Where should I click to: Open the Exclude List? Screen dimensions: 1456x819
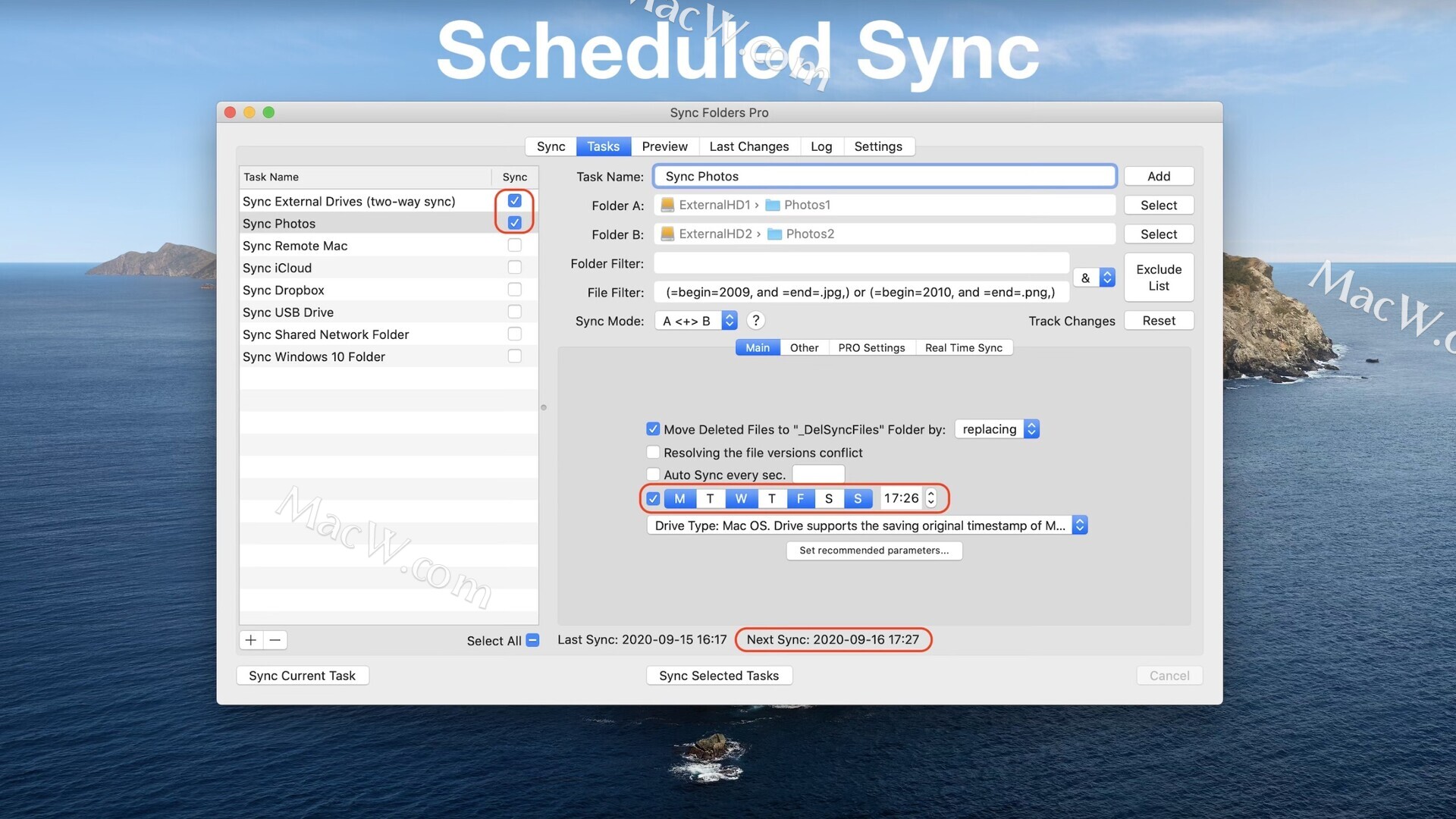(x=1159, y=278)
